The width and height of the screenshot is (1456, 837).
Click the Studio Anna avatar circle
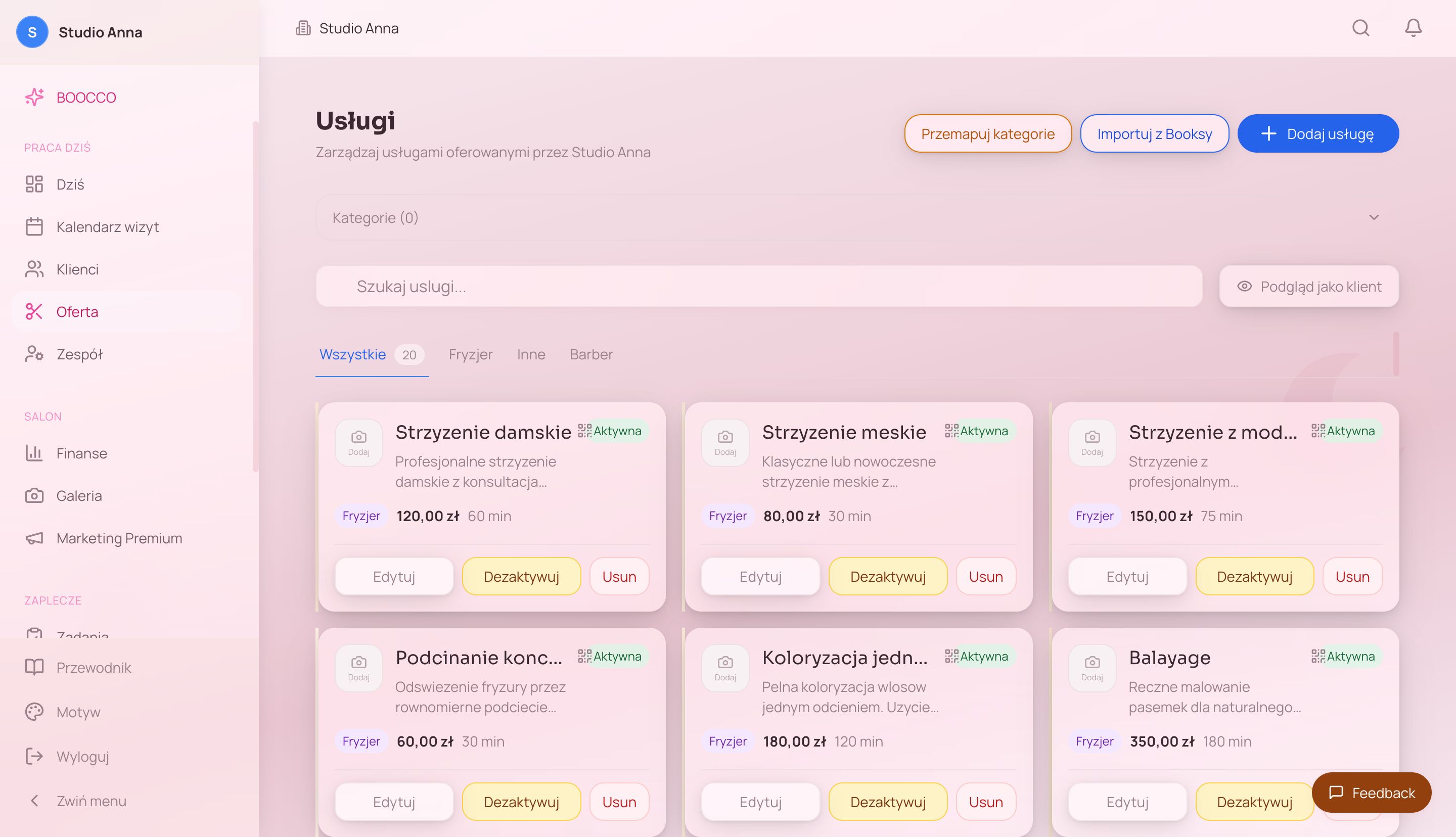[x=32, y=32]
